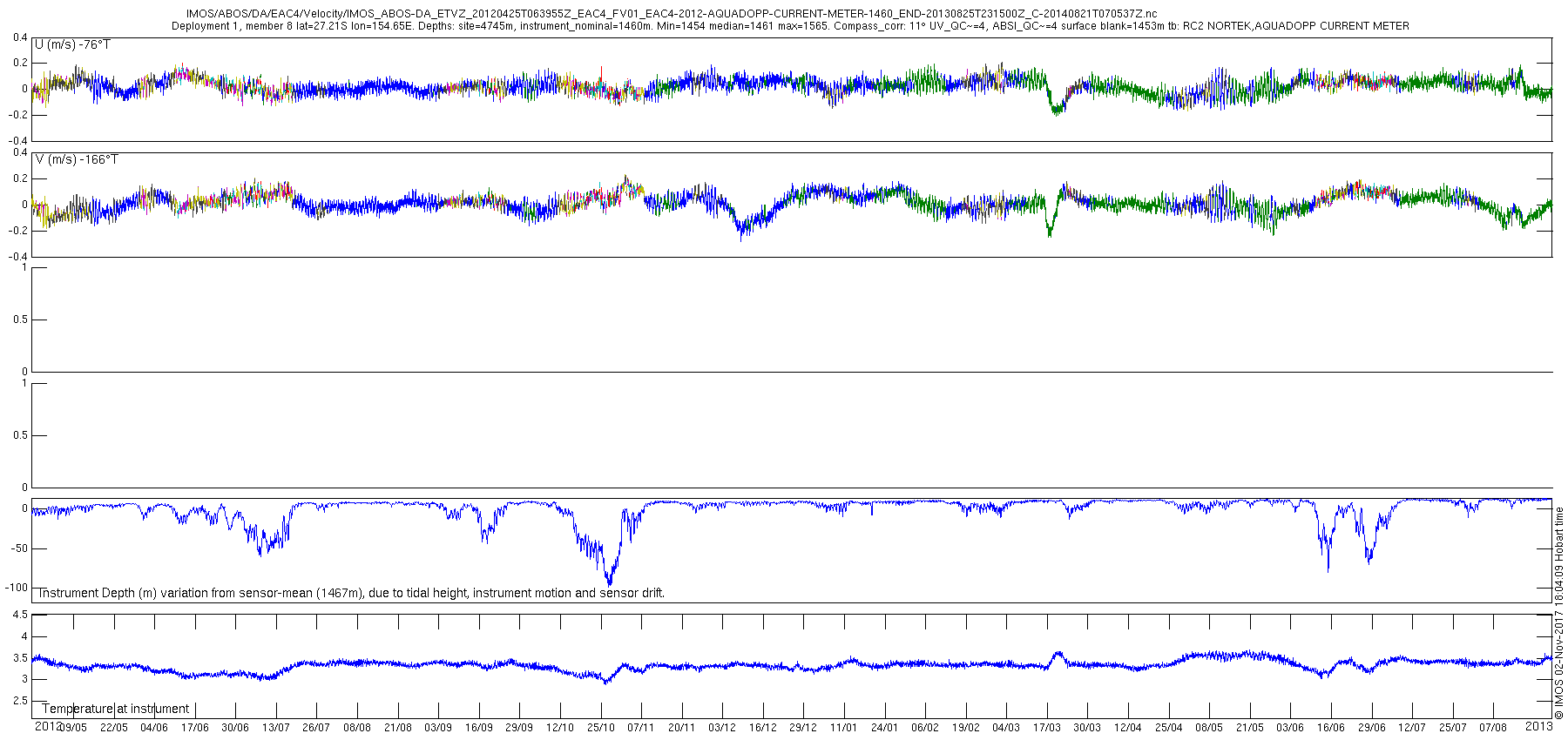Click the -50 tick on depth axis

(18, 548)
